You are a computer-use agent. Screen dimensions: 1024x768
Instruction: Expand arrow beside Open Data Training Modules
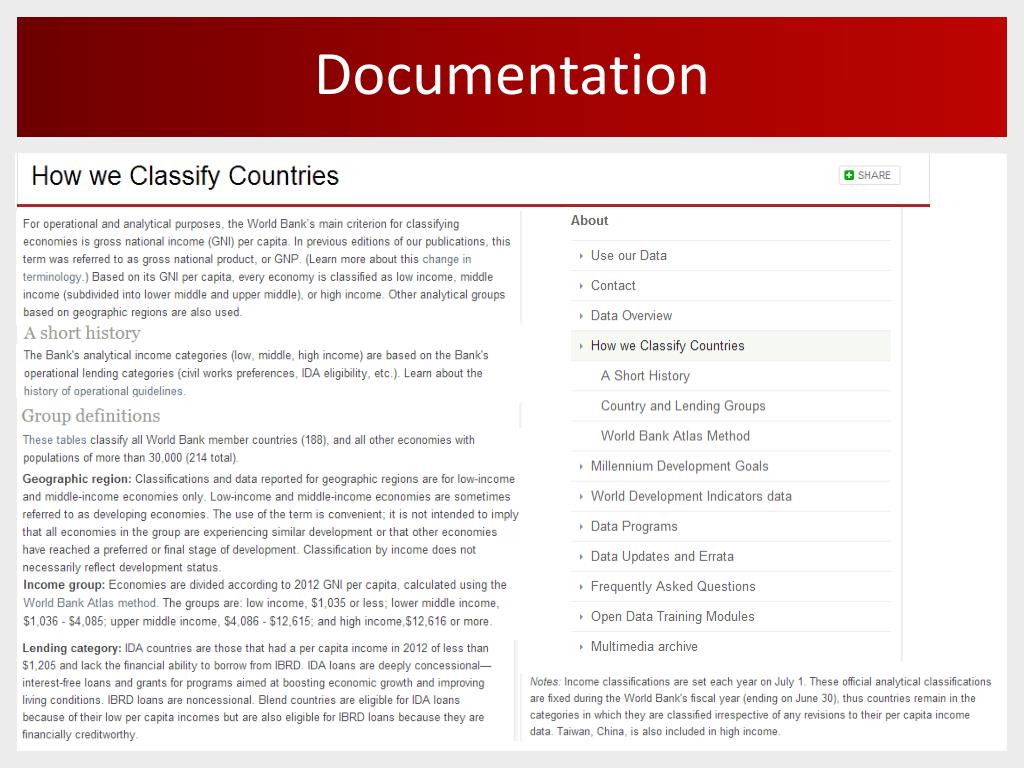click(581, 616)
